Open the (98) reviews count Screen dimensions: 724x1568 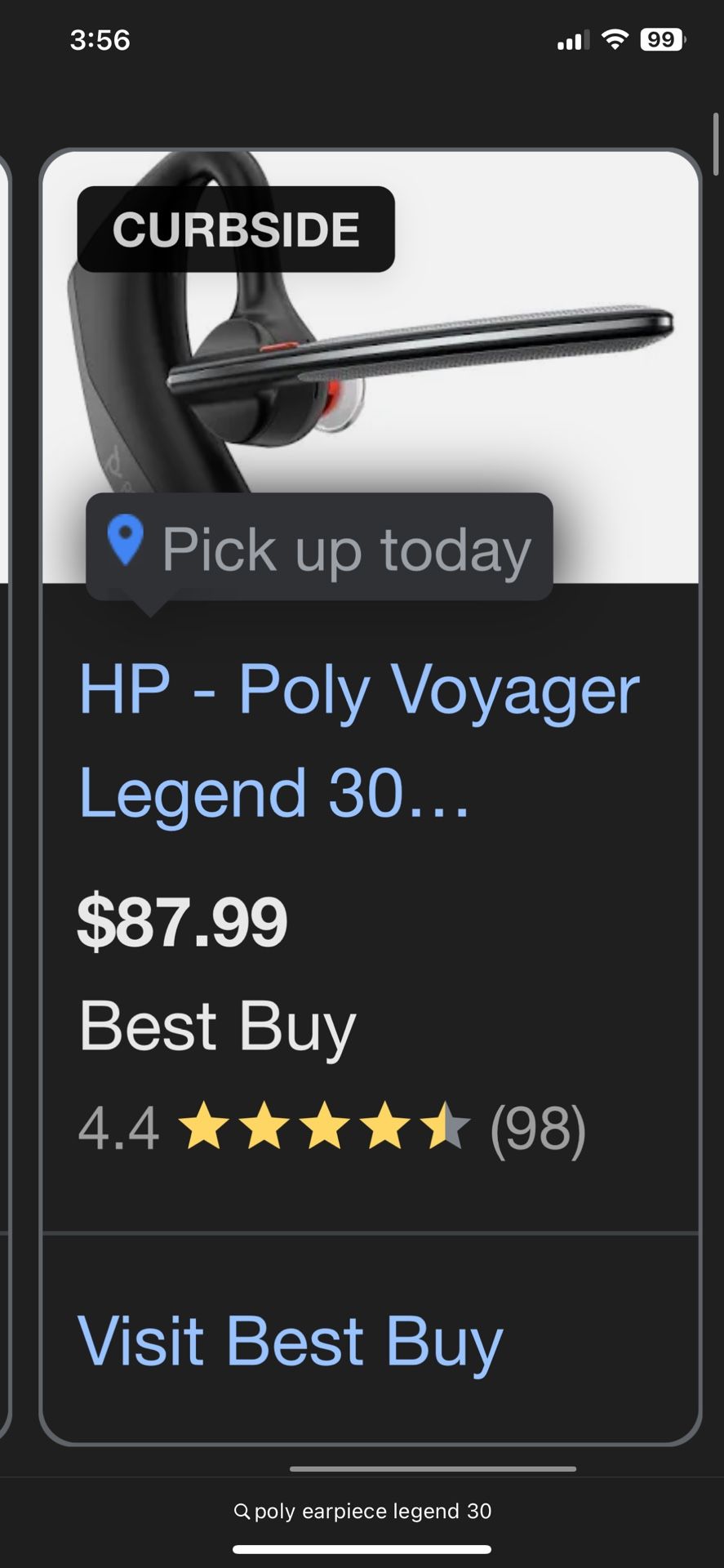(x=538, y=1129)
